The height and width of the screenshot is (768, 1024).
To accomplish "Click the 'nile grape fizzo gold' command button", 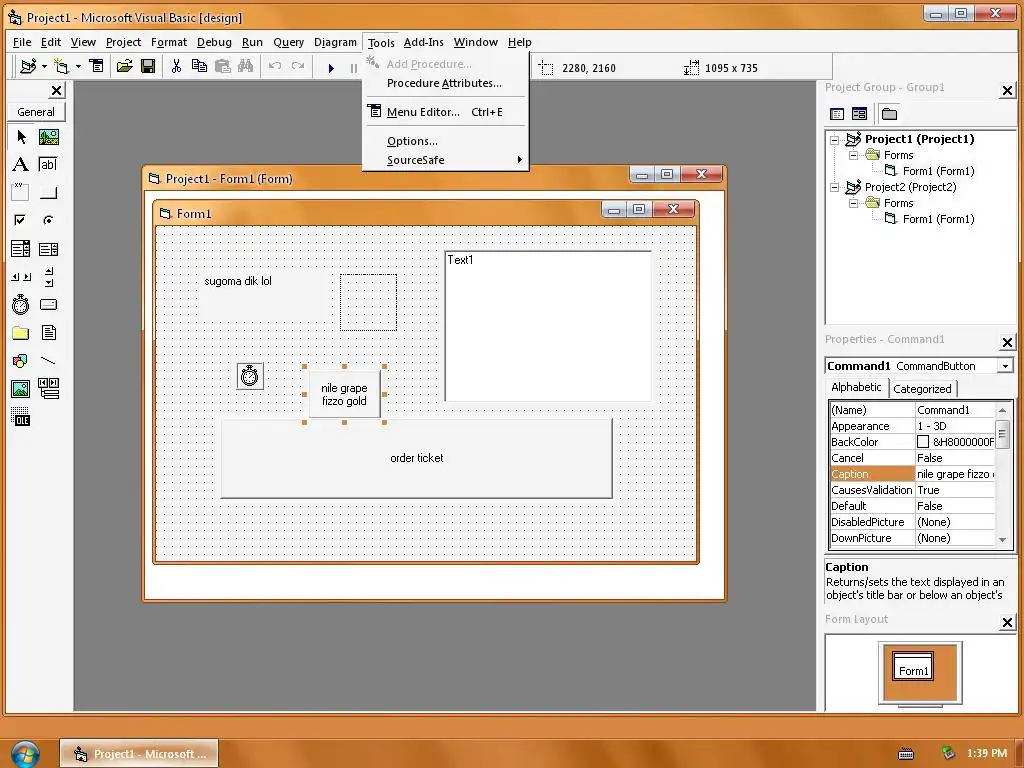I will tap(344, 394).
